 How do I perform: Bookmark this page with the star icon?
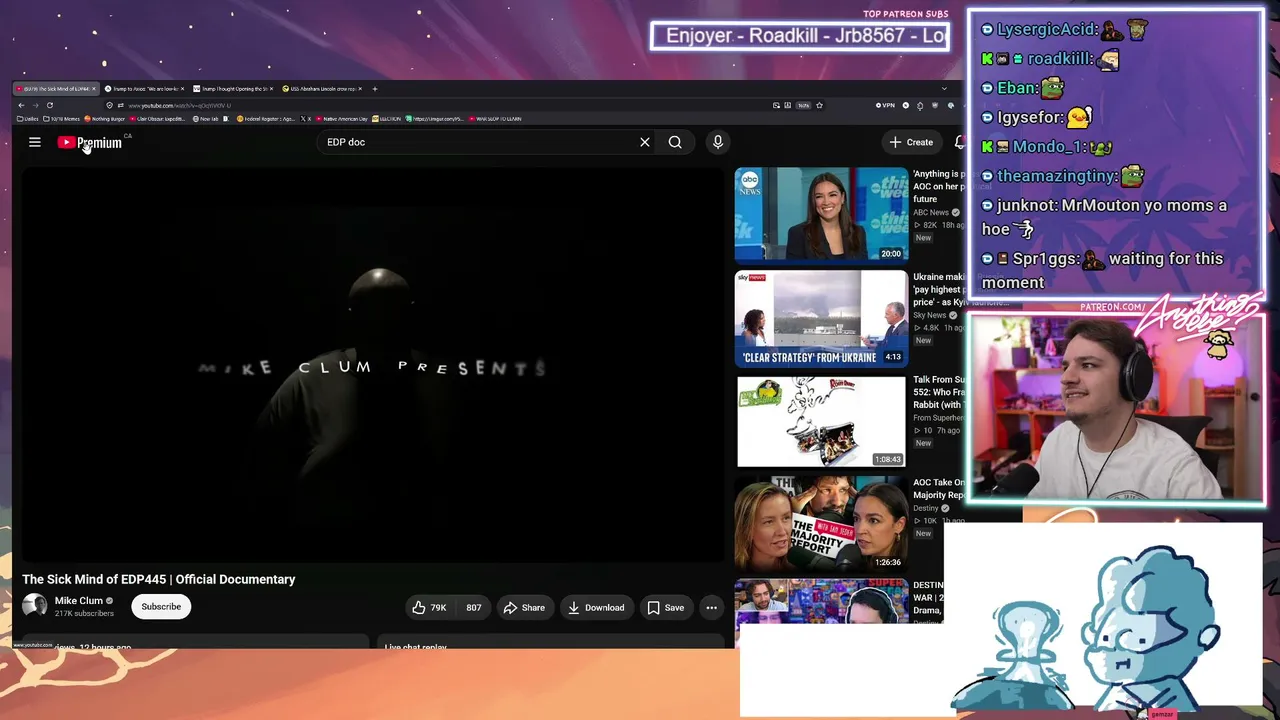pos(819,105)
